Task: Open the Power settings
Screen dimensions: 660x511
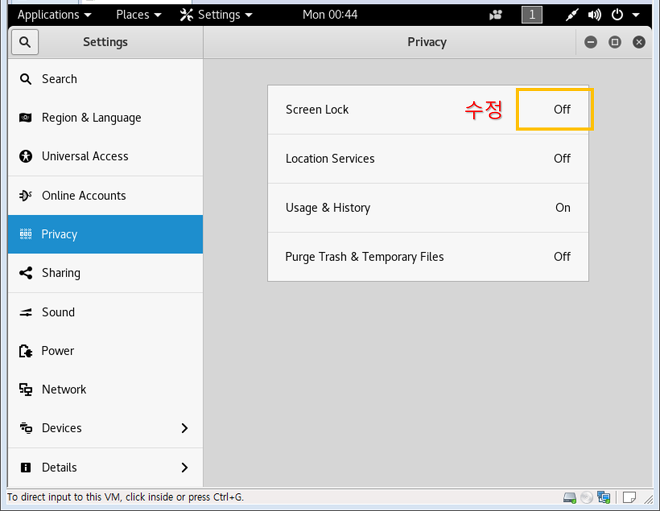Action: (105, 351)
